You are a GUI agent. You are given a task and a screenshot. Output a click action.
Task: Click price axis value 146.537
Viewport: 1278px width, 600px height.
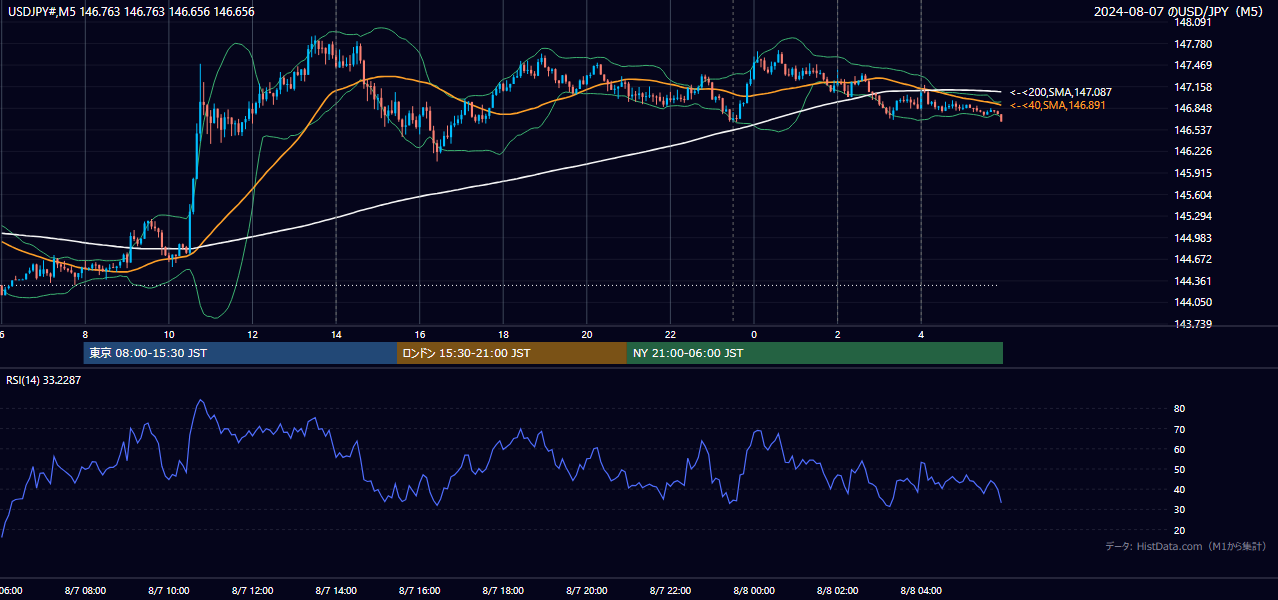1193,130
